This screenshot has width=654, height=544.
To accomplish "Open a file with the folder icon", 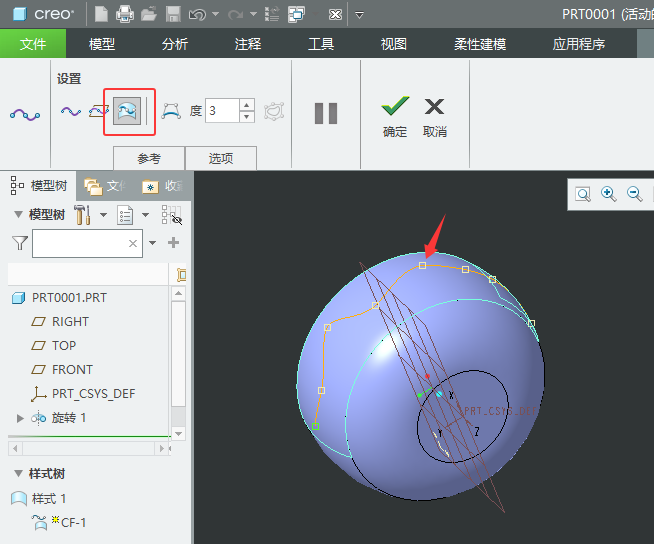I will point(149,14).
